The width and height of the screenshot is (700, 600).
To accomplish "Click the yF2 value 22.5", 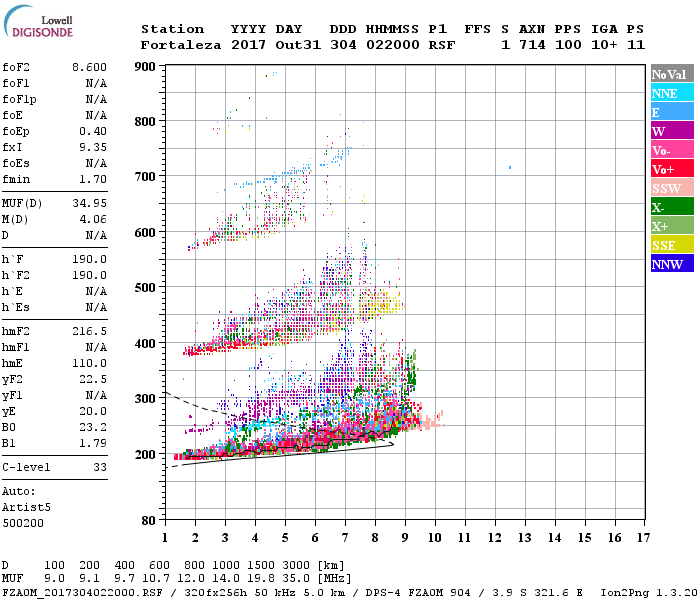I will click(x=93, y=379).
